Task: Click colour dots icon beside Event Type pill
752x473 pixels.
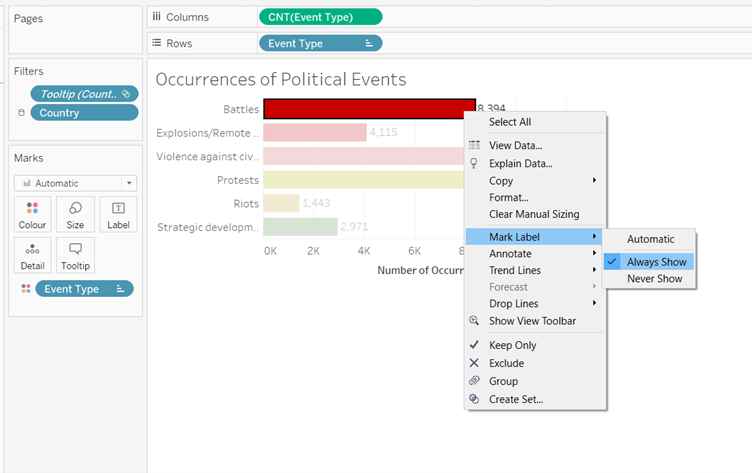Action: coord(26,288)
